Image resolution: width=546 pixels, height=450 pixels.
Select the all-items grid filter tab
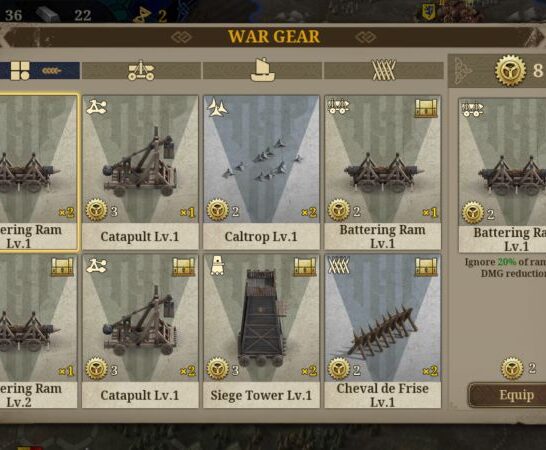pyautogui.click(x=39, y=70)
